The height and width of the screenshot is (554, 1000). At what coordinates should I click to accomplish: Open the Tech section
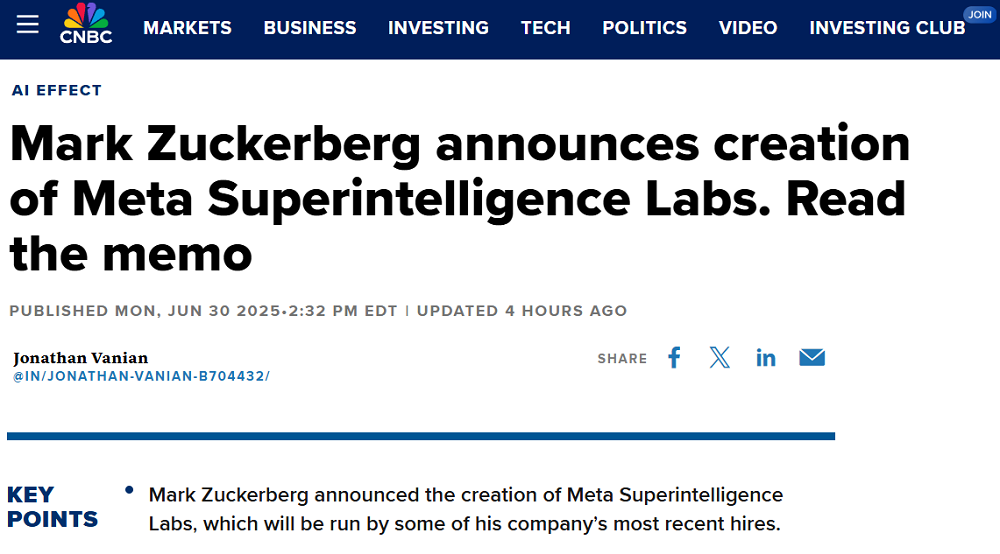[x=545, y=28]
